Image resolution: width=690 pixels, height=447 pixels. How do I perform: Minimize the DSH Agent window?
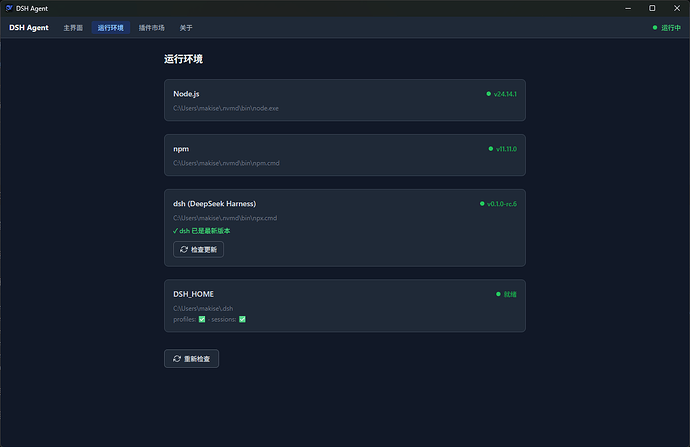coord(628,8)
